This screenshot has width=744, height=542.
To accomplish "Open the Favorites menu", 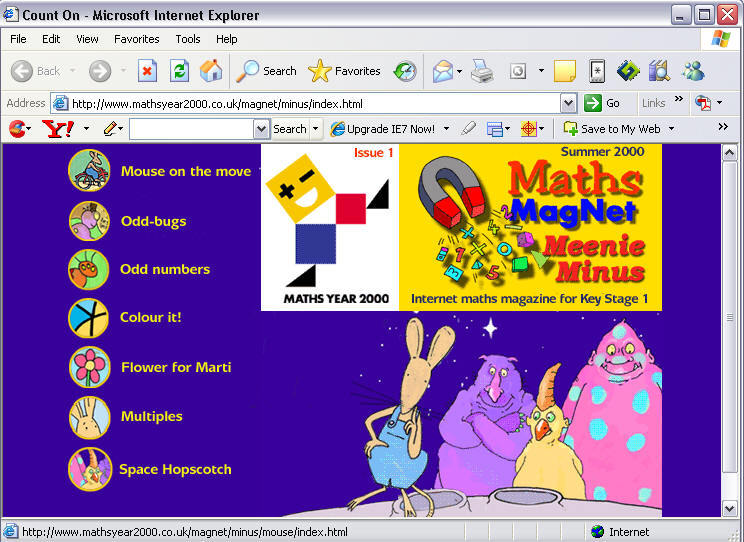I will (x=137, y=39).
